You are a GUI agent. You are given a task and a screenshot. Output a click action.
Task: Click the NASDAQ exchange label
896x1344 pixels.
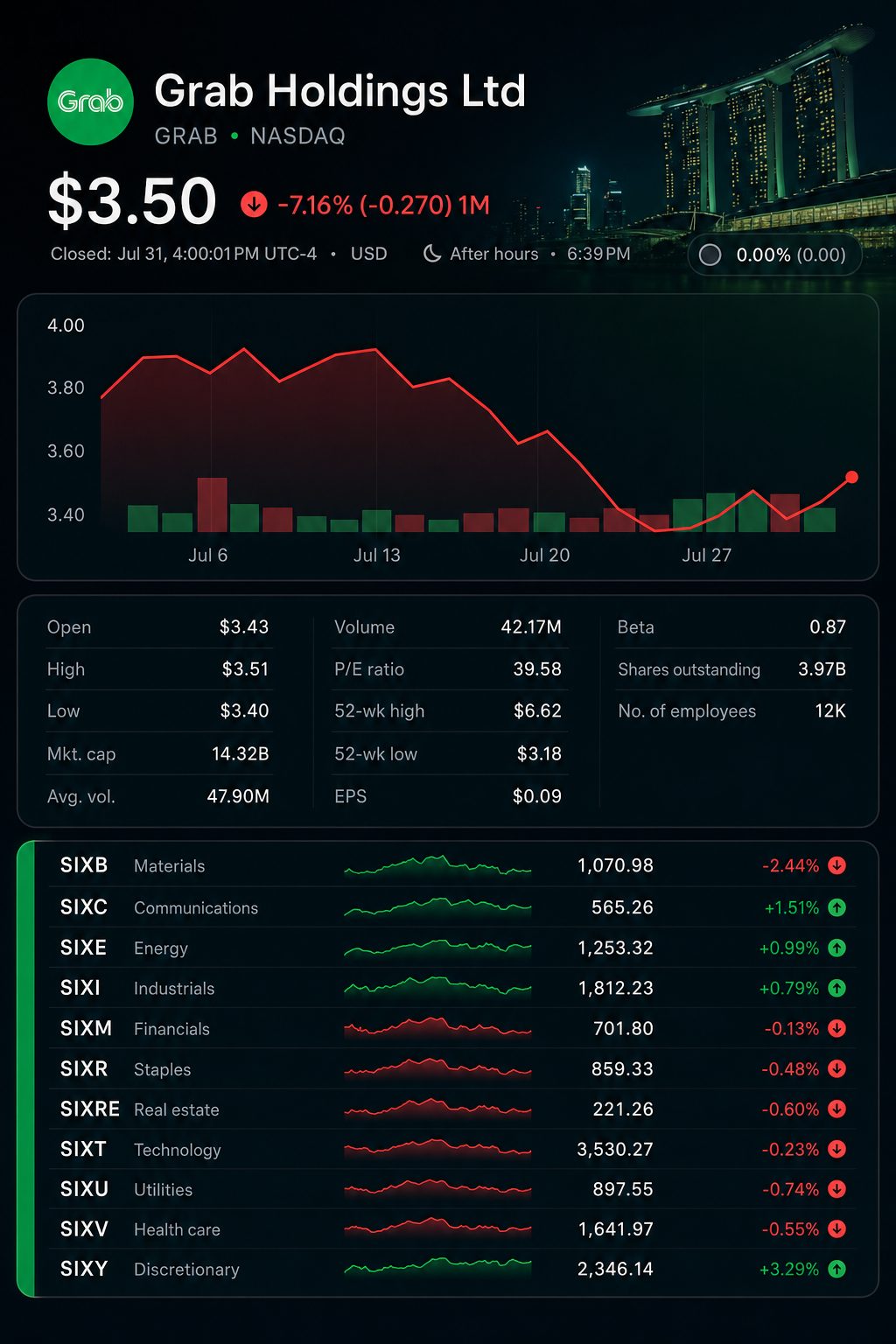pos(297,136)
